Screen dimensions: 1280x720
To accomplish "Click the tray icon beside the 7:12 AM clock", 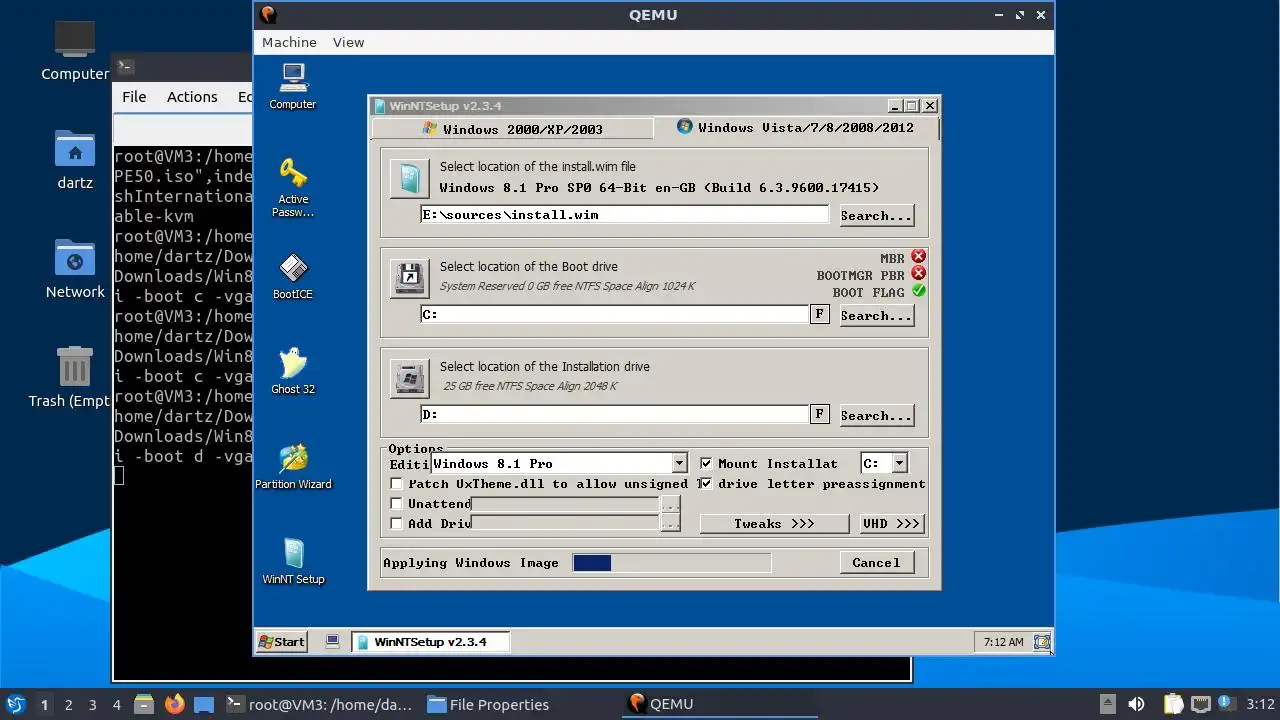I will 1041,641.
